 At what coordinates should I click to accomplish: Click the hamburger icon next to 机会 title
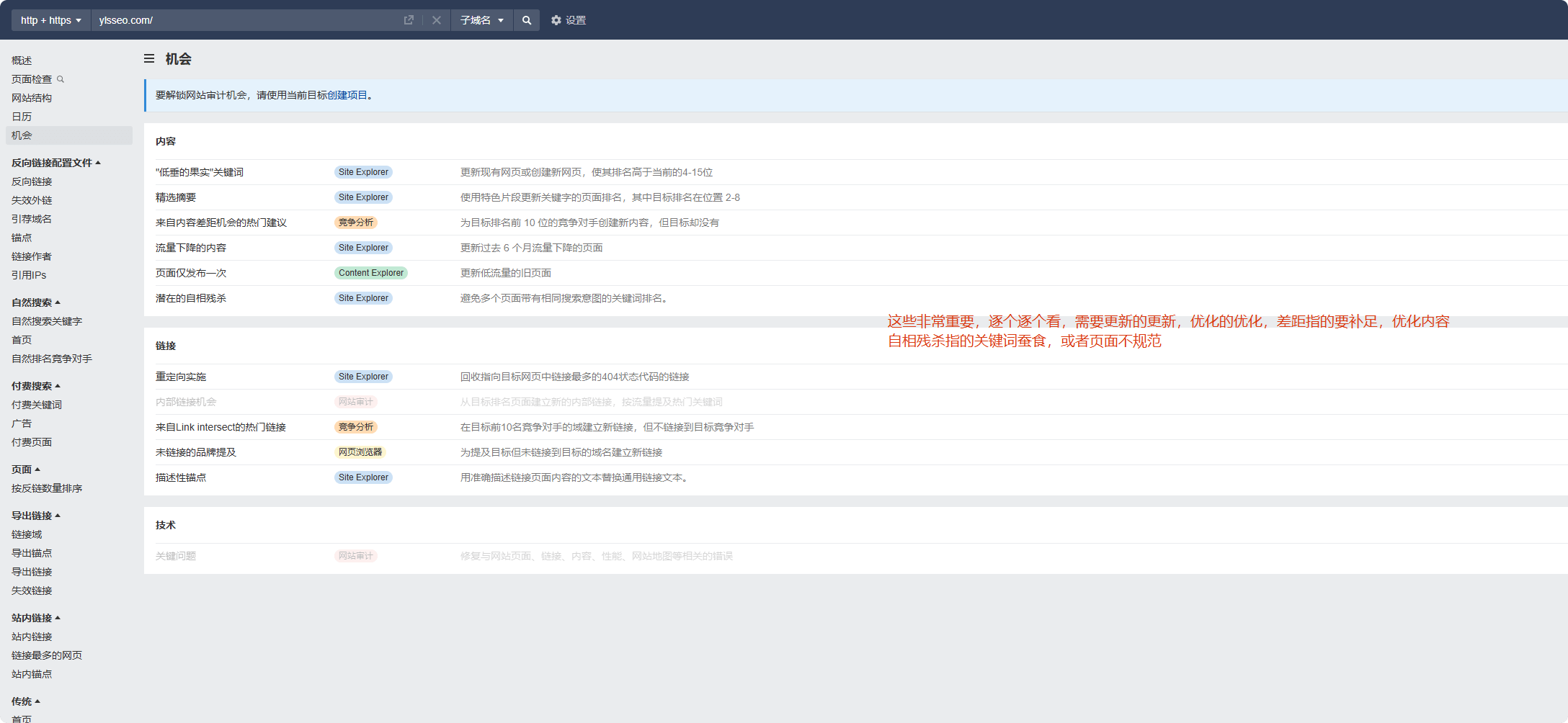[x=148, y=58]
